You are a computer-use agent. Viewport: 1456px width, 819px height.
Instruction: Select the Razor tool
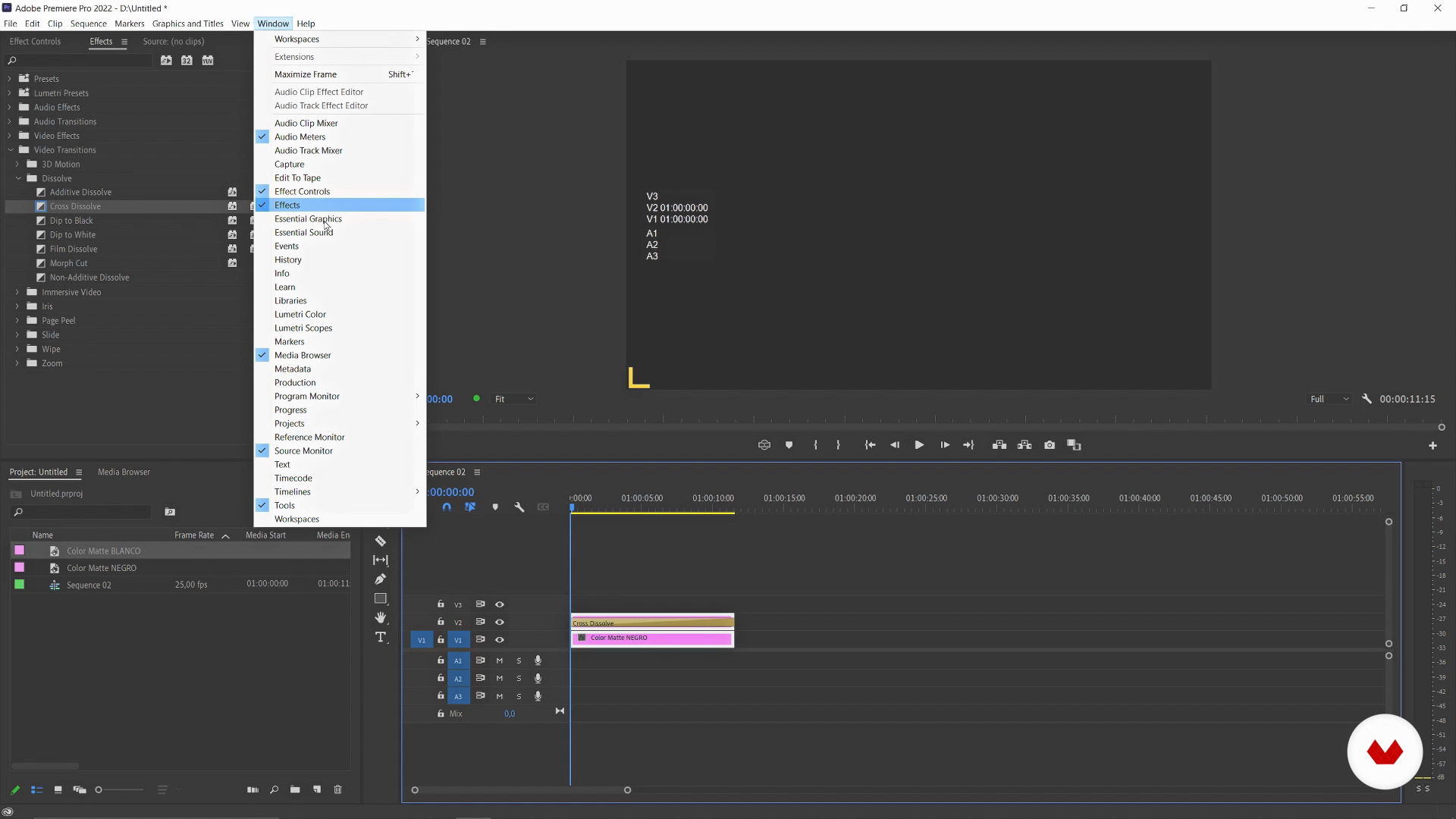381,541
